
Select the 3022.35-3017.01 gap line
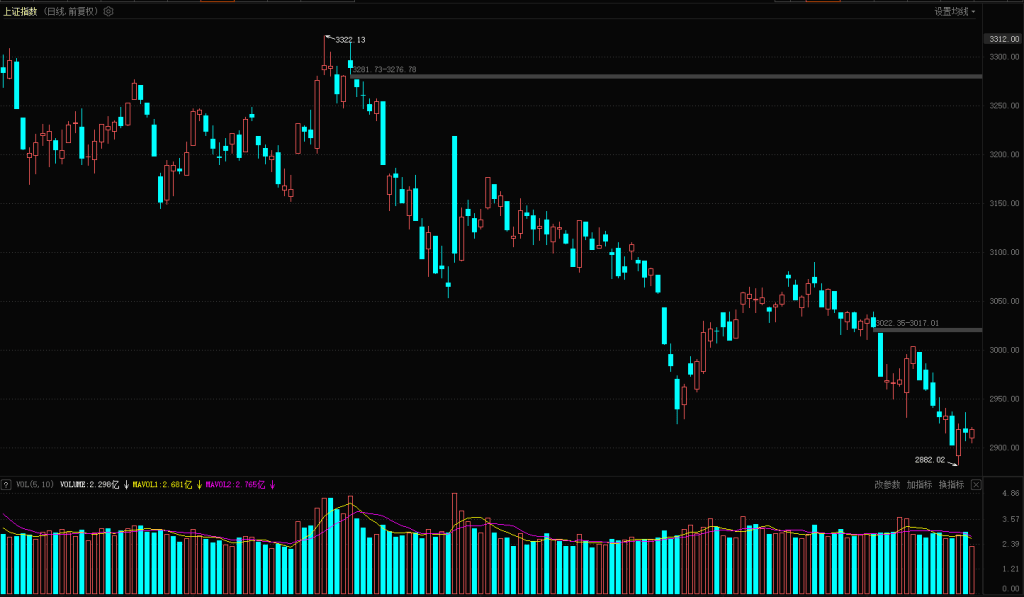point(940,329)
